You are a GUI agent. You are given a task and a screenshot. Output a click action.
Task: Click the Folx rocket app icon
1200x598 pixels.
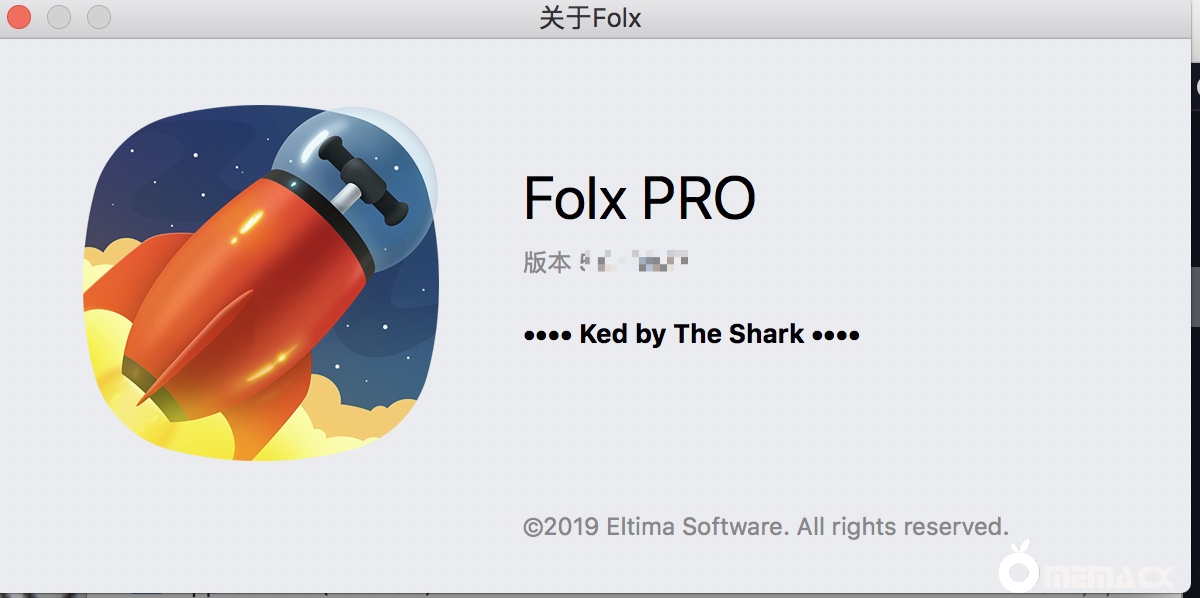click(260, 283)
